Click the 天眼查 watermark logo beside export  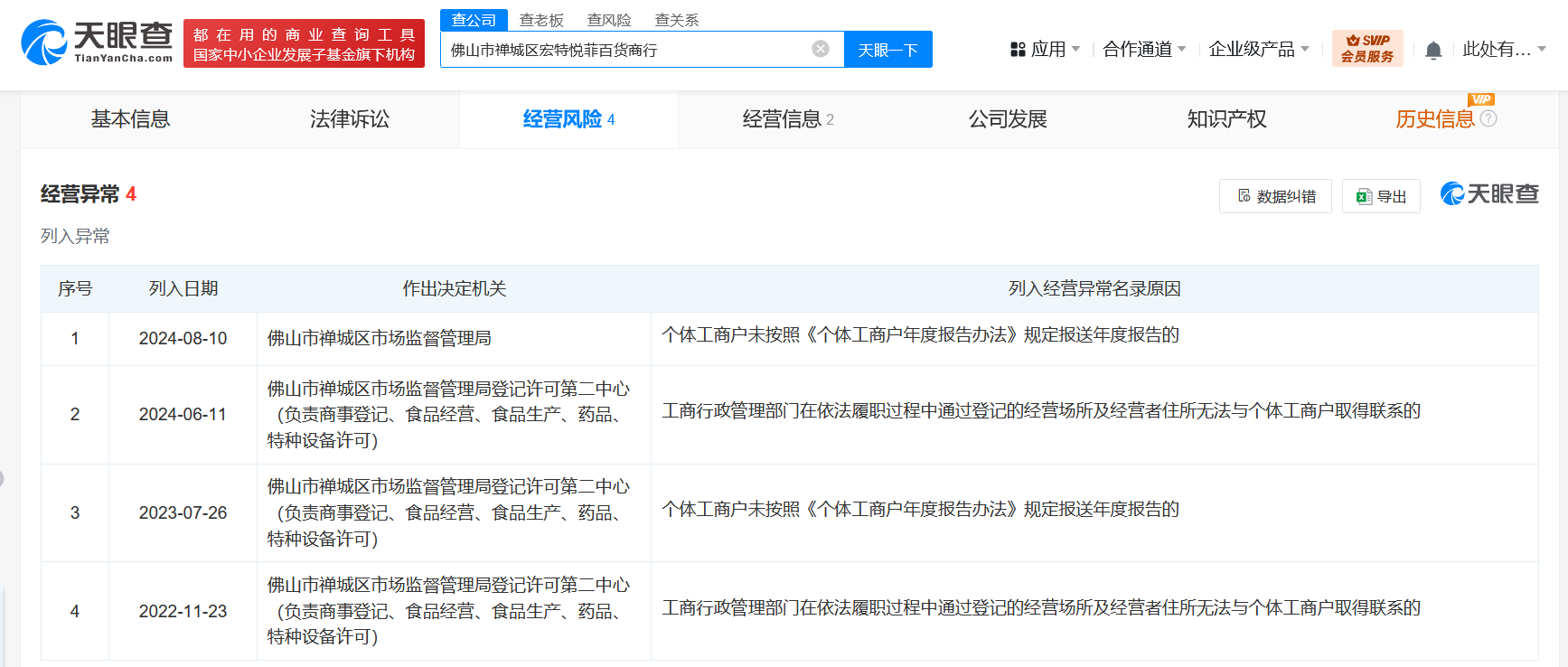(1489, 194)
